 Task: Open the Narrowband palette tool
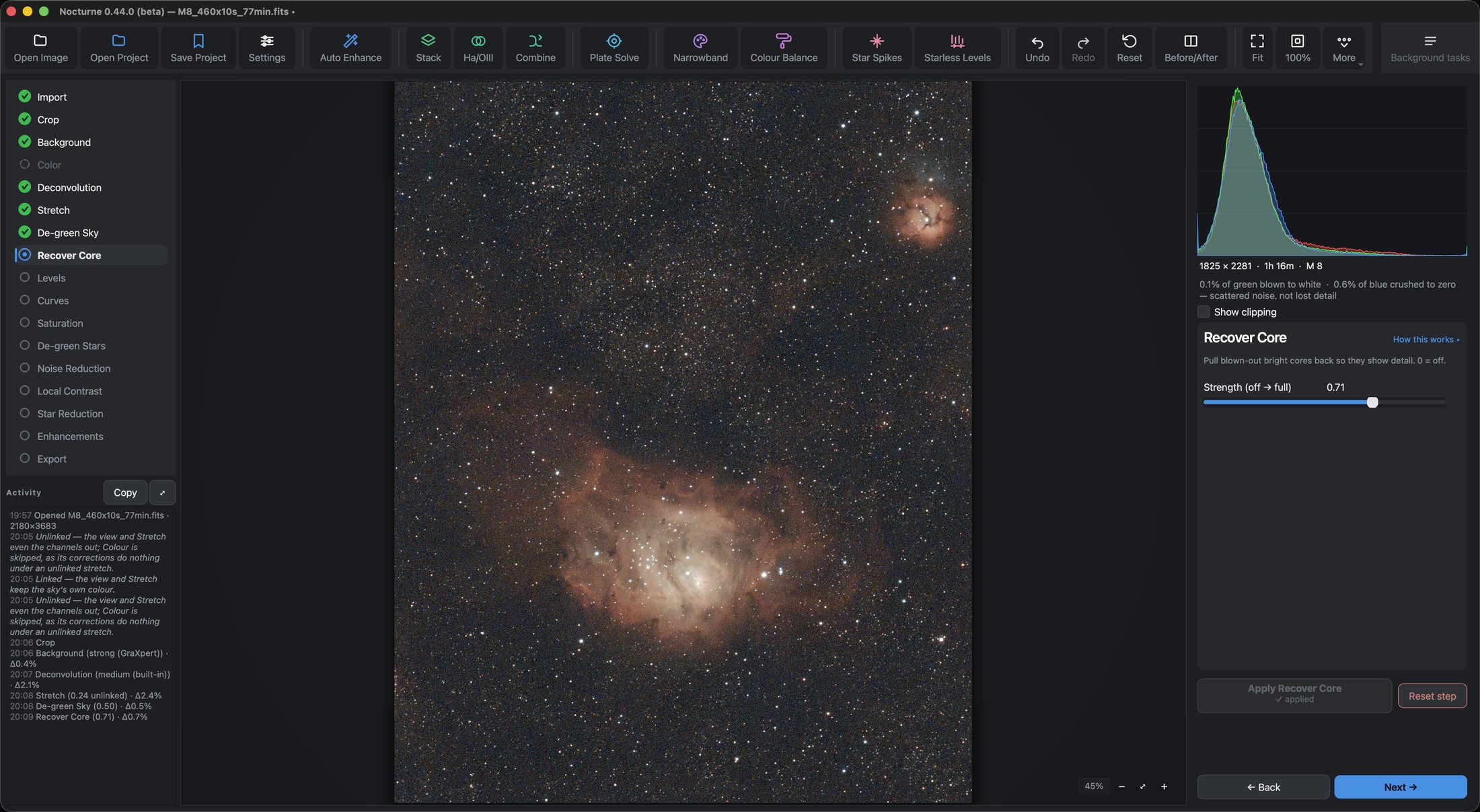(700, 48)
